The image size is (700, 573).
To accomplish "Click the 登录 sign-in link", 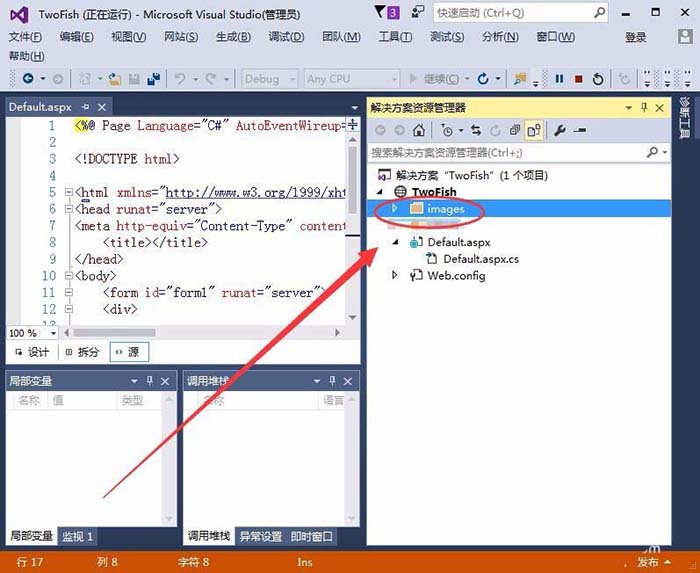I will [x=635, y=37].
